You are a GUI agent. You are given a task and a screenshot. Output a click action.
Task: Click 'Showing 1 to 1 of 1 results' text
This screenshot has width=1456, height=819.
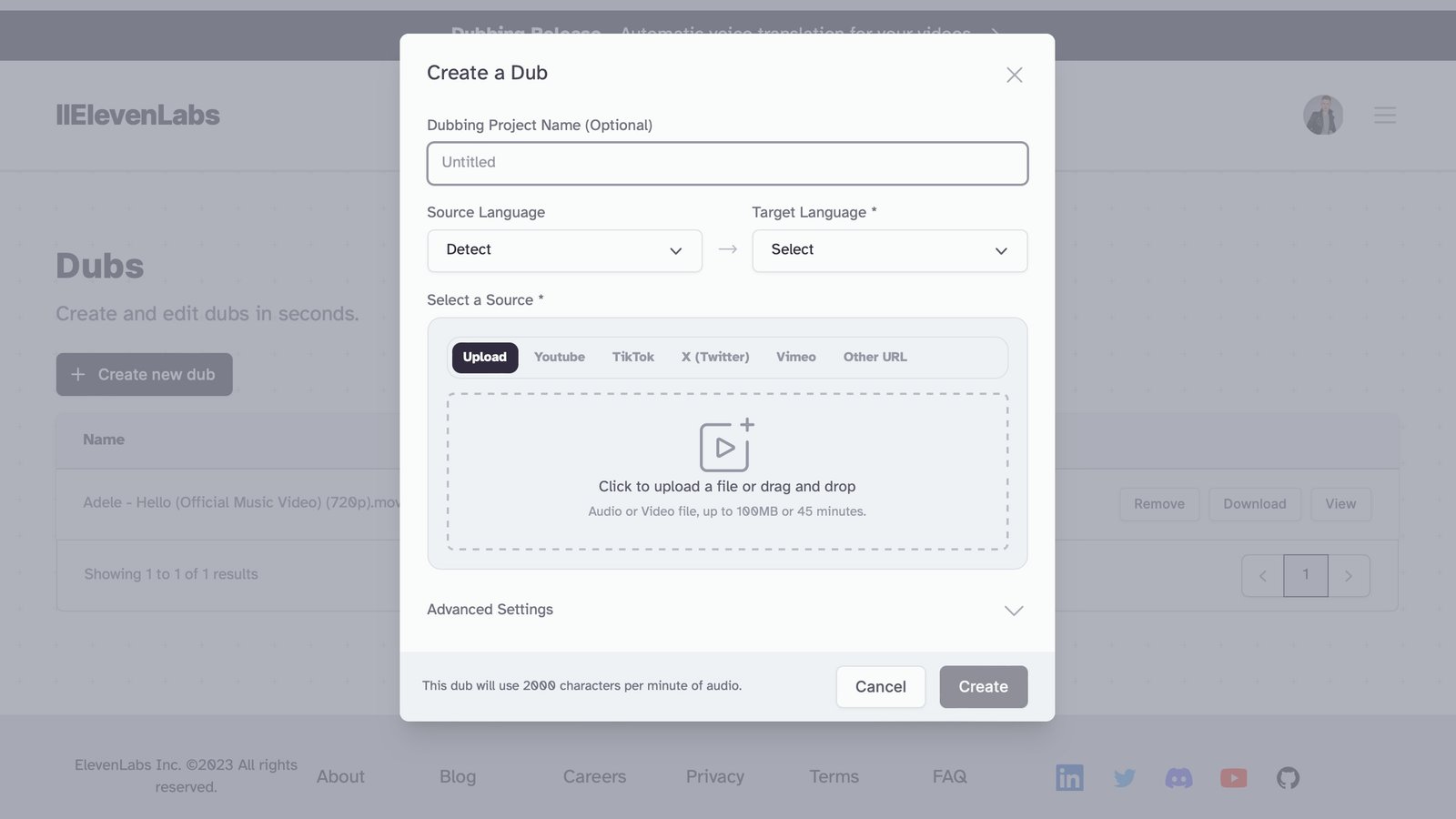[x=171, y=574]
